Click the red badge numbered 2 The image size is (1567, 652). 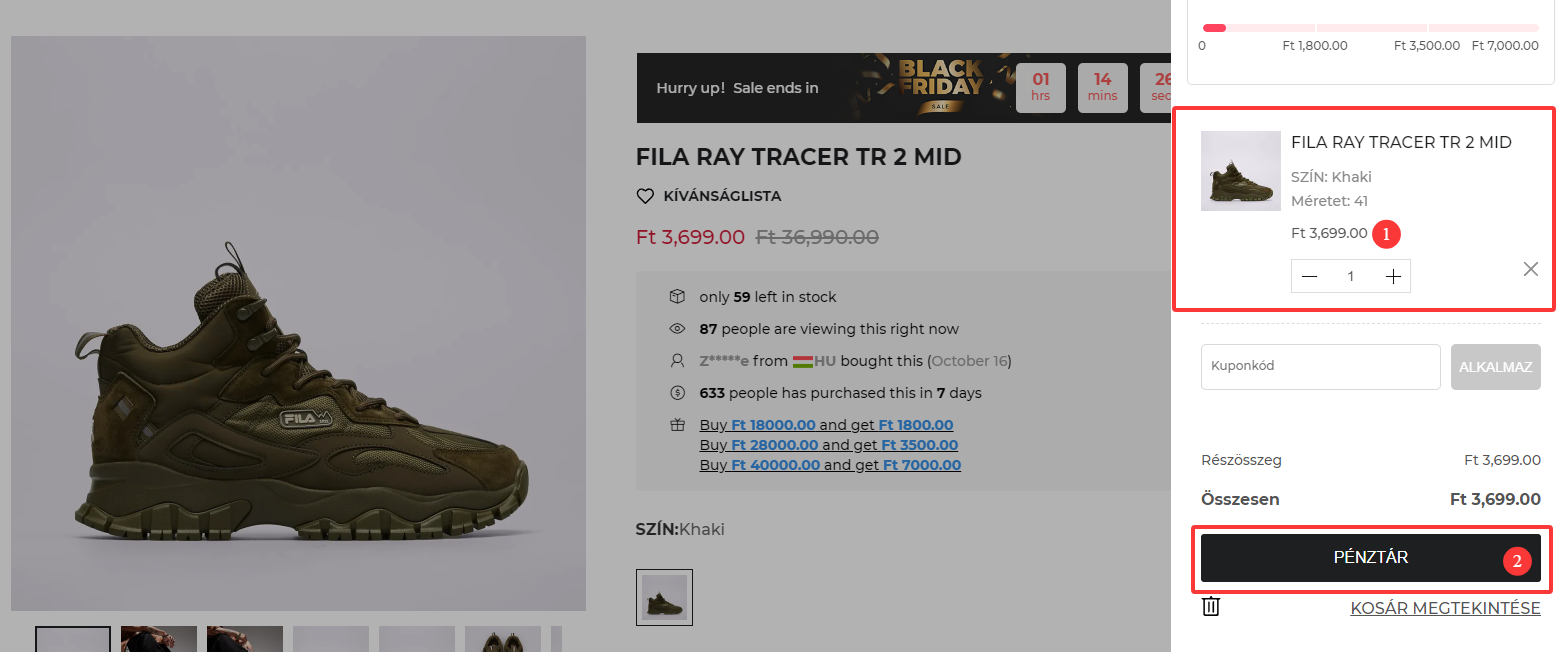click(x=1516, y=561)
